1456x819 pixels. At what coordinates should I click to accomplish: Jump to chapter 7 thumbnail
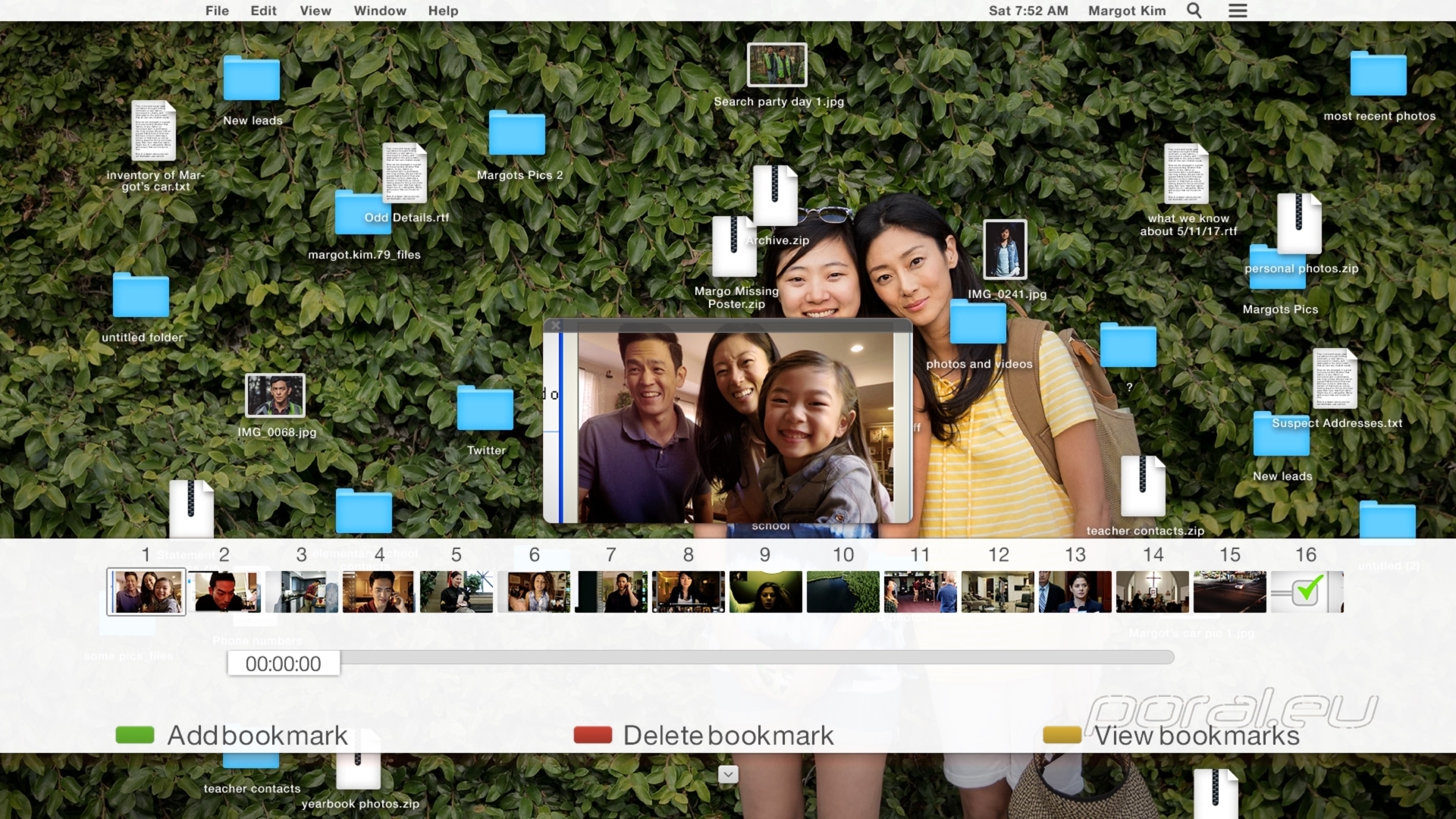611,592
